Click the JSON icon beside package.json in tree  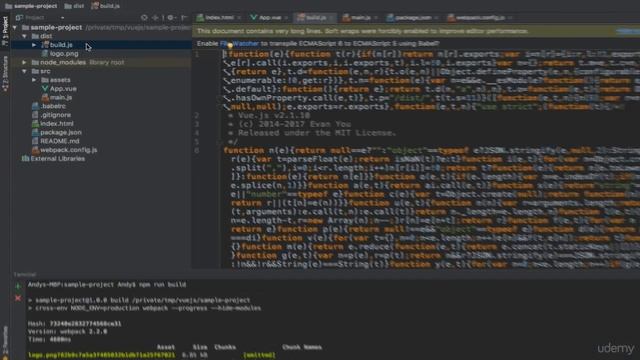pyautogui.click(x=35, y=133)
